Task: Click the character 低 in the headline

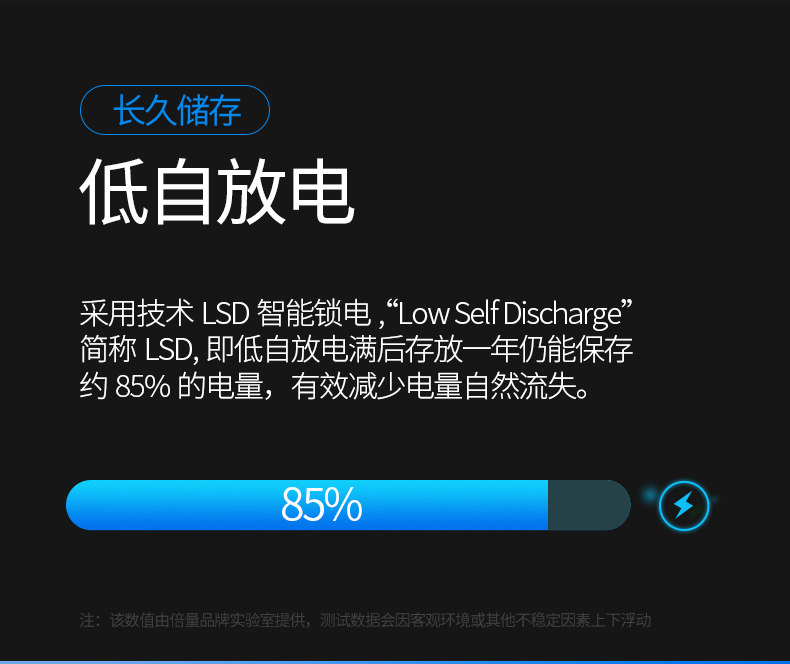Action: point(114,191)
